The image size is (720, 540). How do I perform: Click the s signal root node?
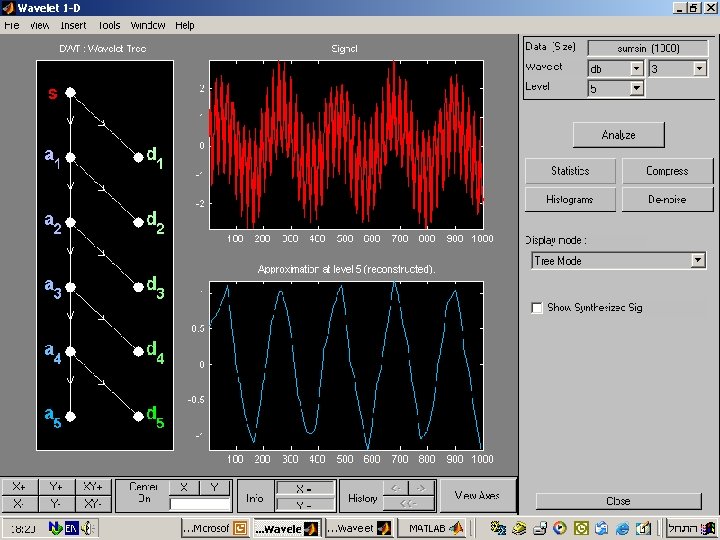pos(71,93)
